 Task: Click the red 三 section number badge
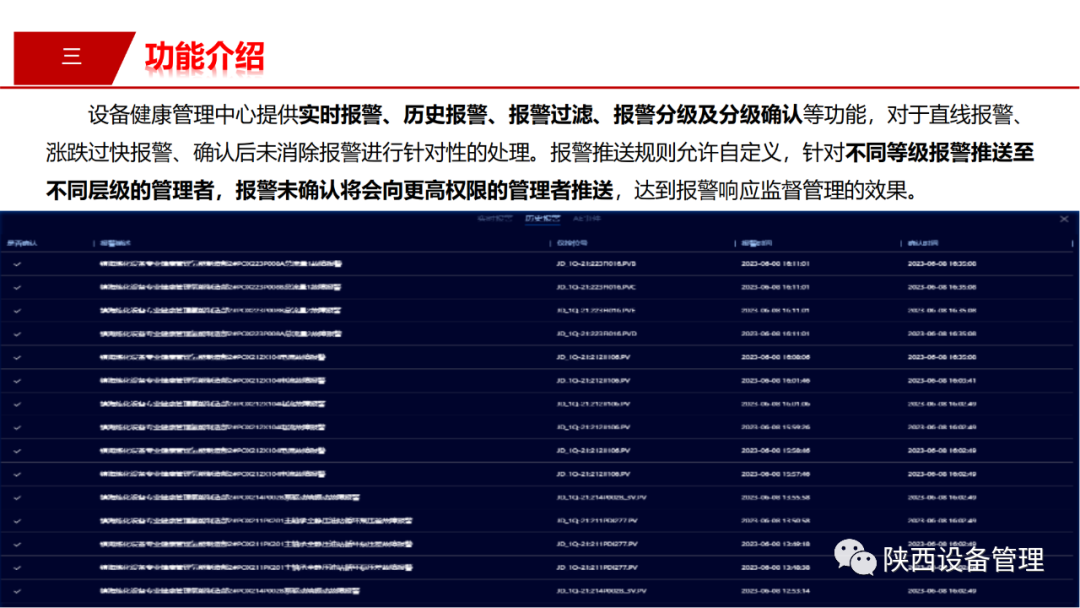(x=72, y=57)
